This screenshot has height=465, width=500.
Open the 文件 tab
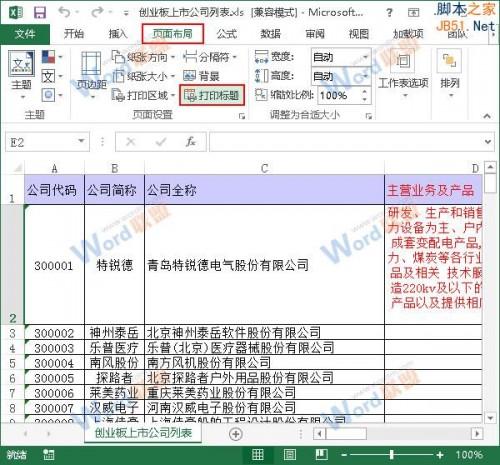tap(25, 34)
